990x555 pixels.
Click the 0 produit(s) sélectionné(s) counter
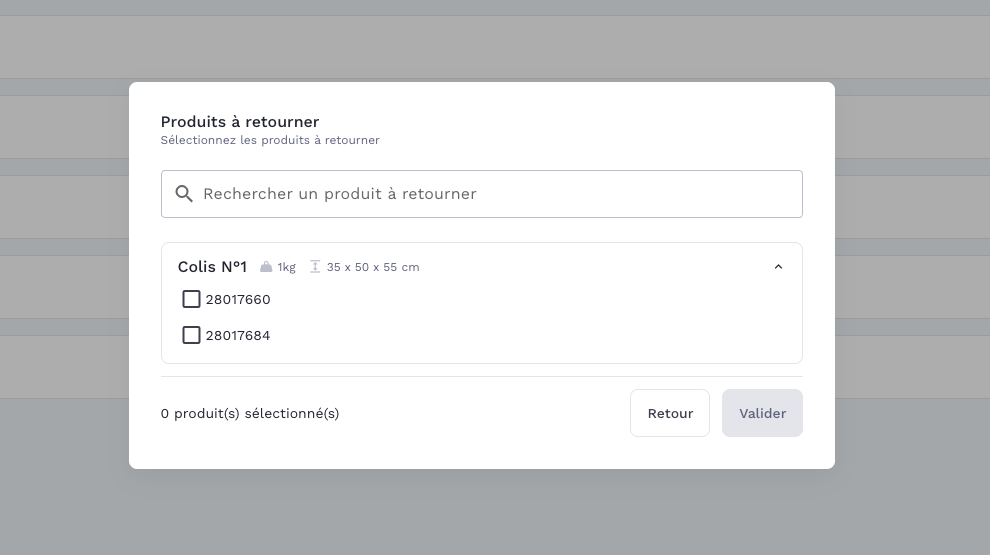coord(250,413)
